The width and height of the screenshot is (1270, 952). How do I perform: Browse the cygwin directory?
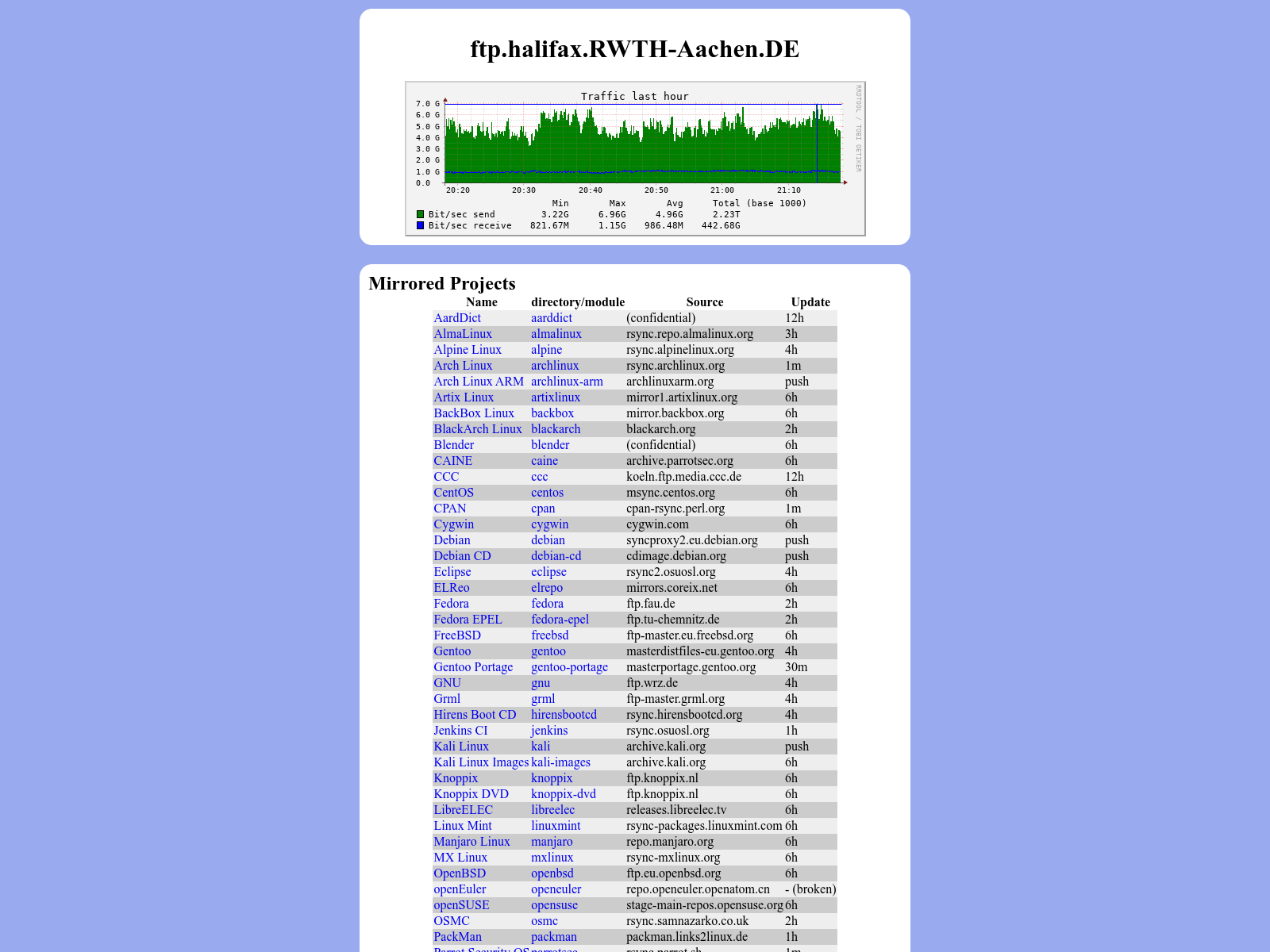(550, 524)
